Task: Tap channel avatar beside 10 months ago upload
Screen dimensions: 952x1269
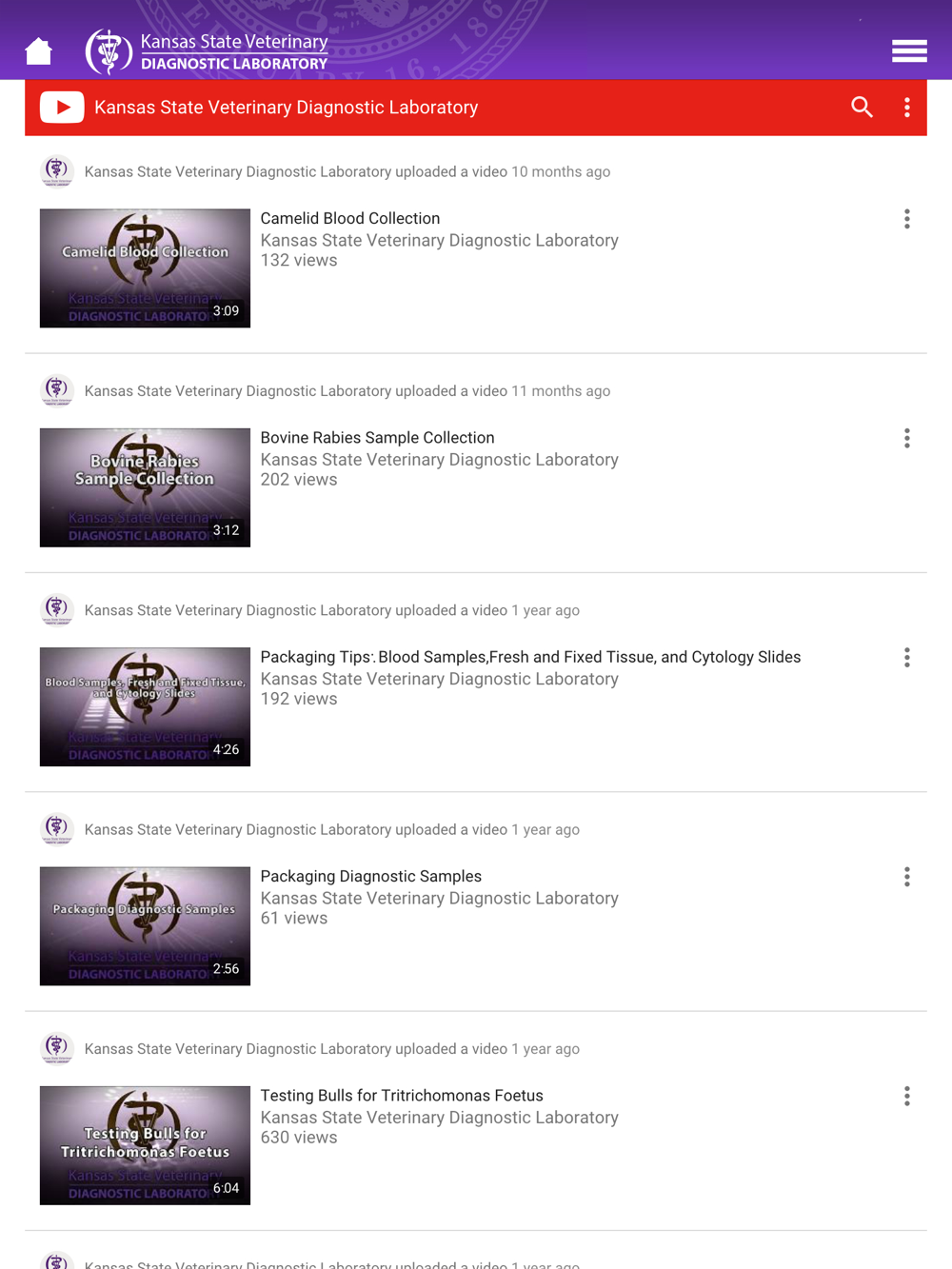Action: 57,171
